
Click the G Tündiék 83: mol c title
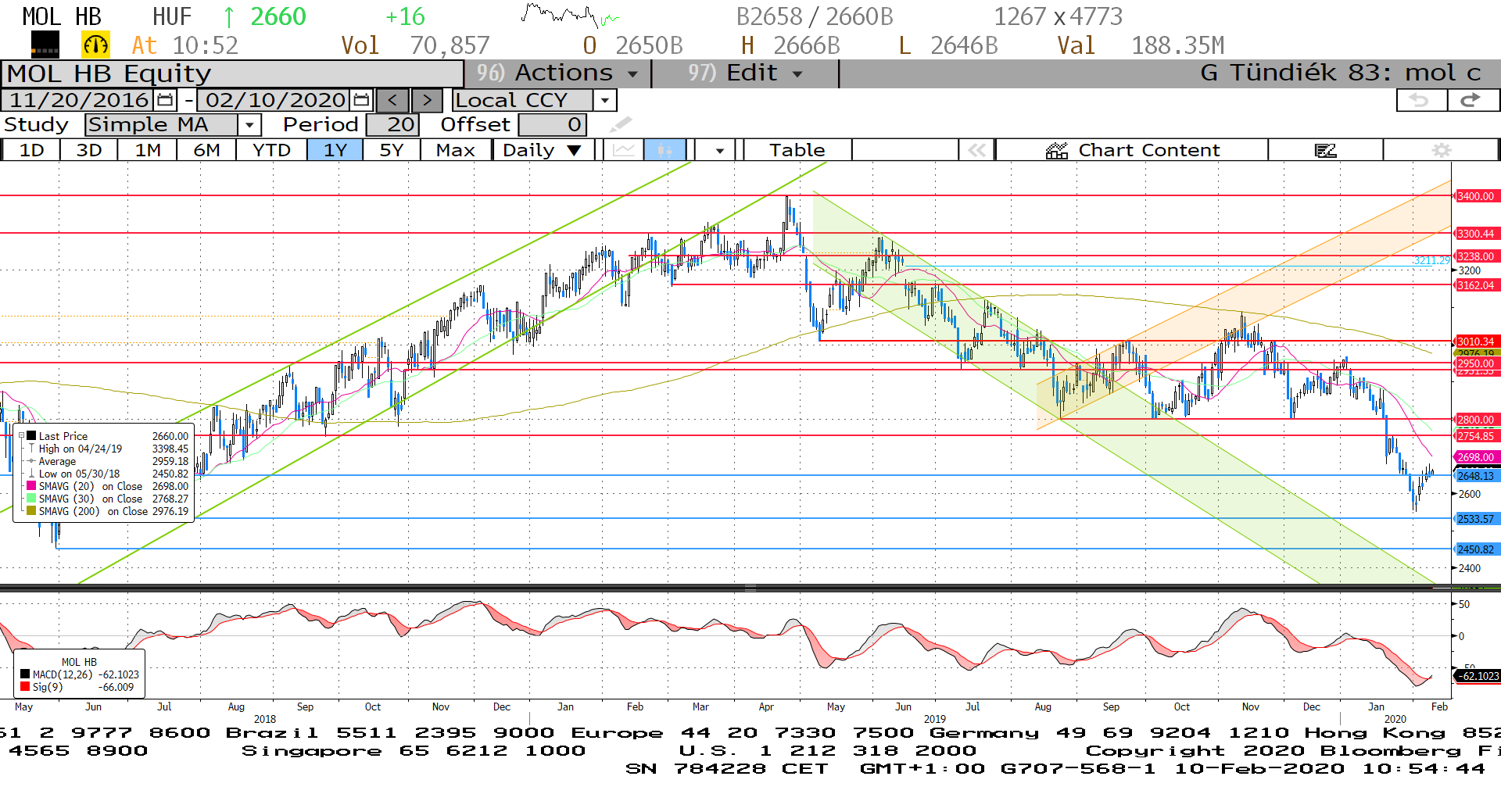click(x=1340, y=73)
